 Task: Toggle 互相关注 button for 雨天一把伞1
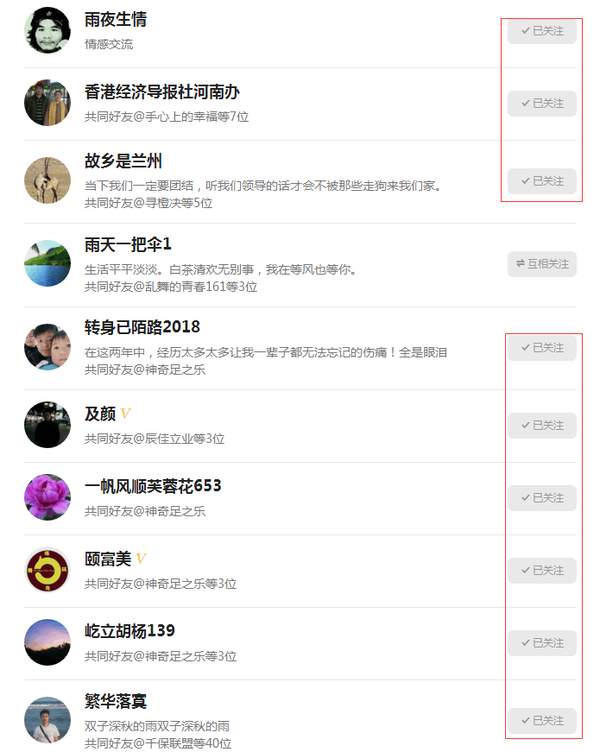(x=542, y=264)
